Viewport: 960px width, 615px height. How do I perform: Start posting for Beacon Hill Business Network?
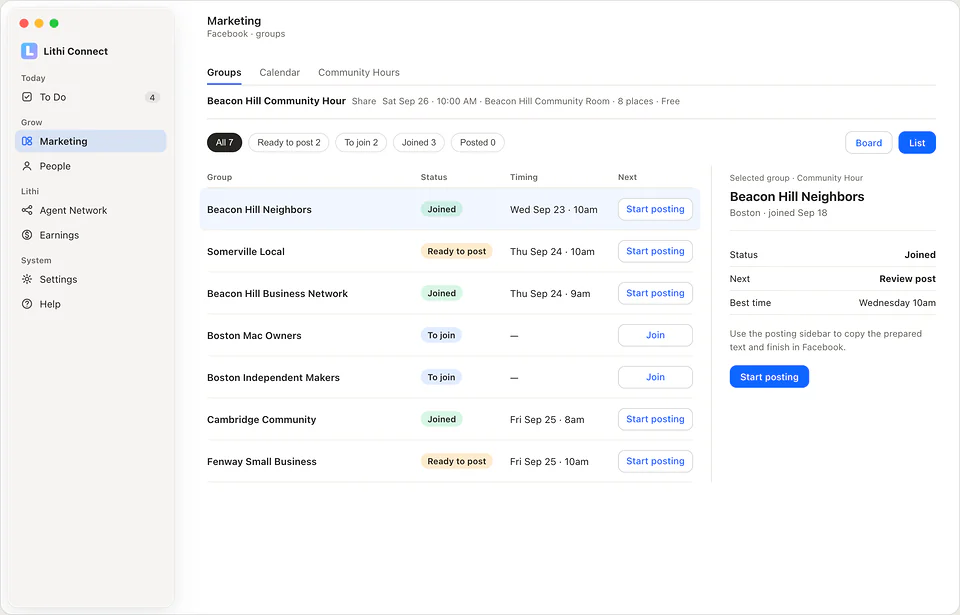[x=655, y=293]
